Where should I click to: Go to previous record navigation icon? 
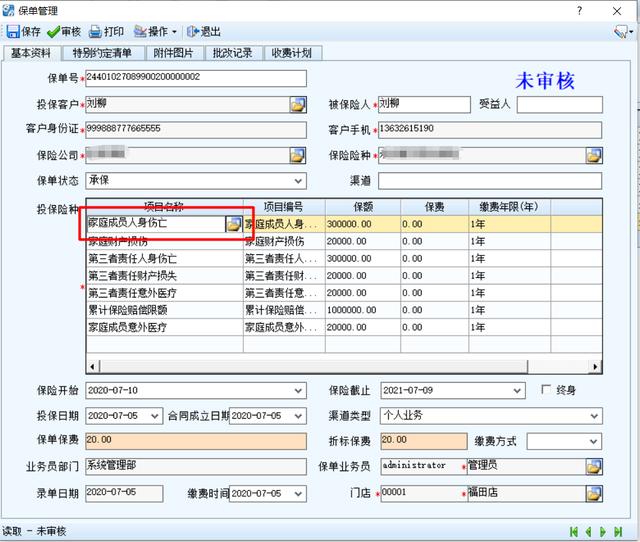(589, 531)
